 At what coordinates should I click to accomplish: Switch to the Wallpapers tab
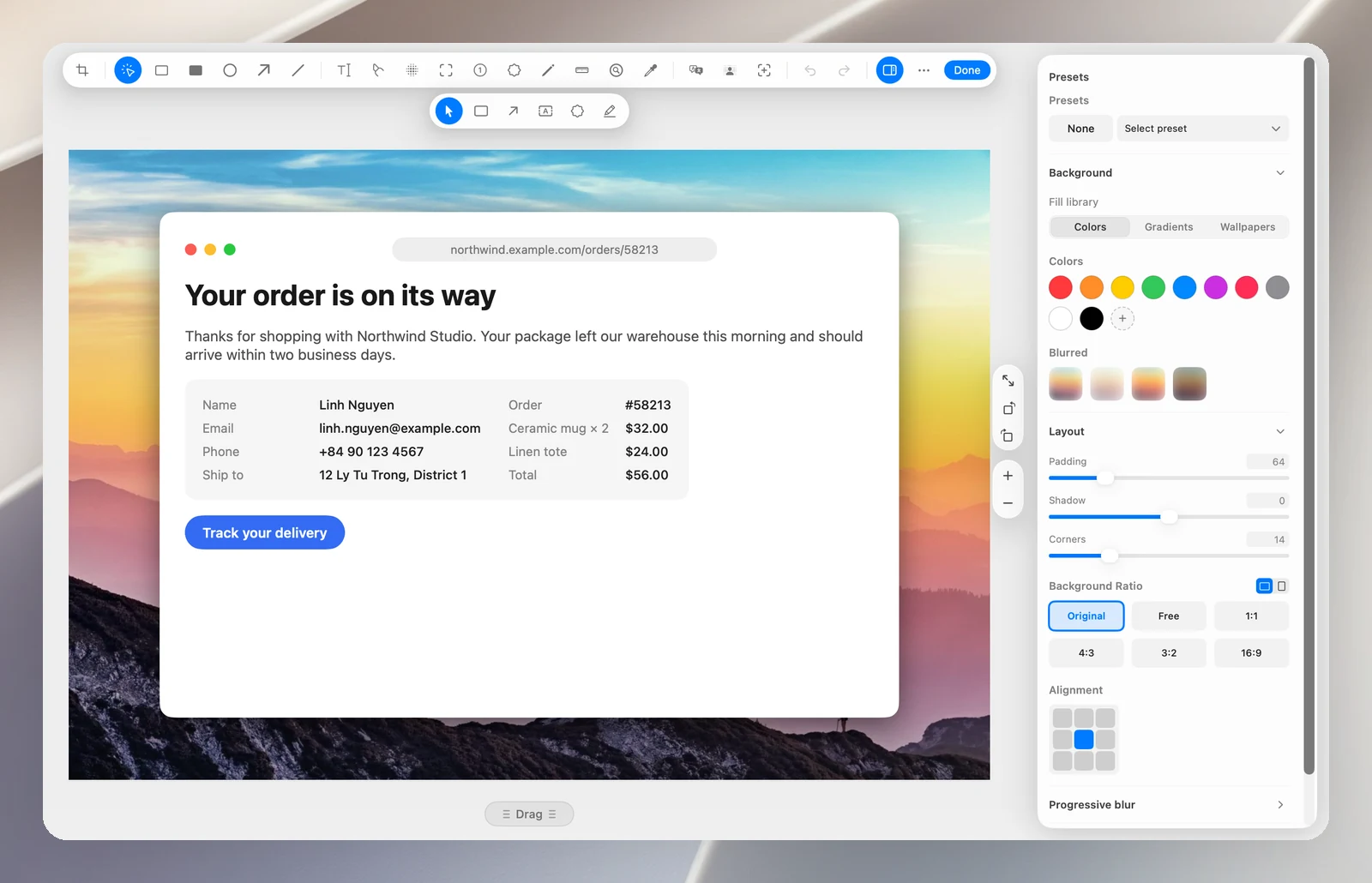[1248, 227]
